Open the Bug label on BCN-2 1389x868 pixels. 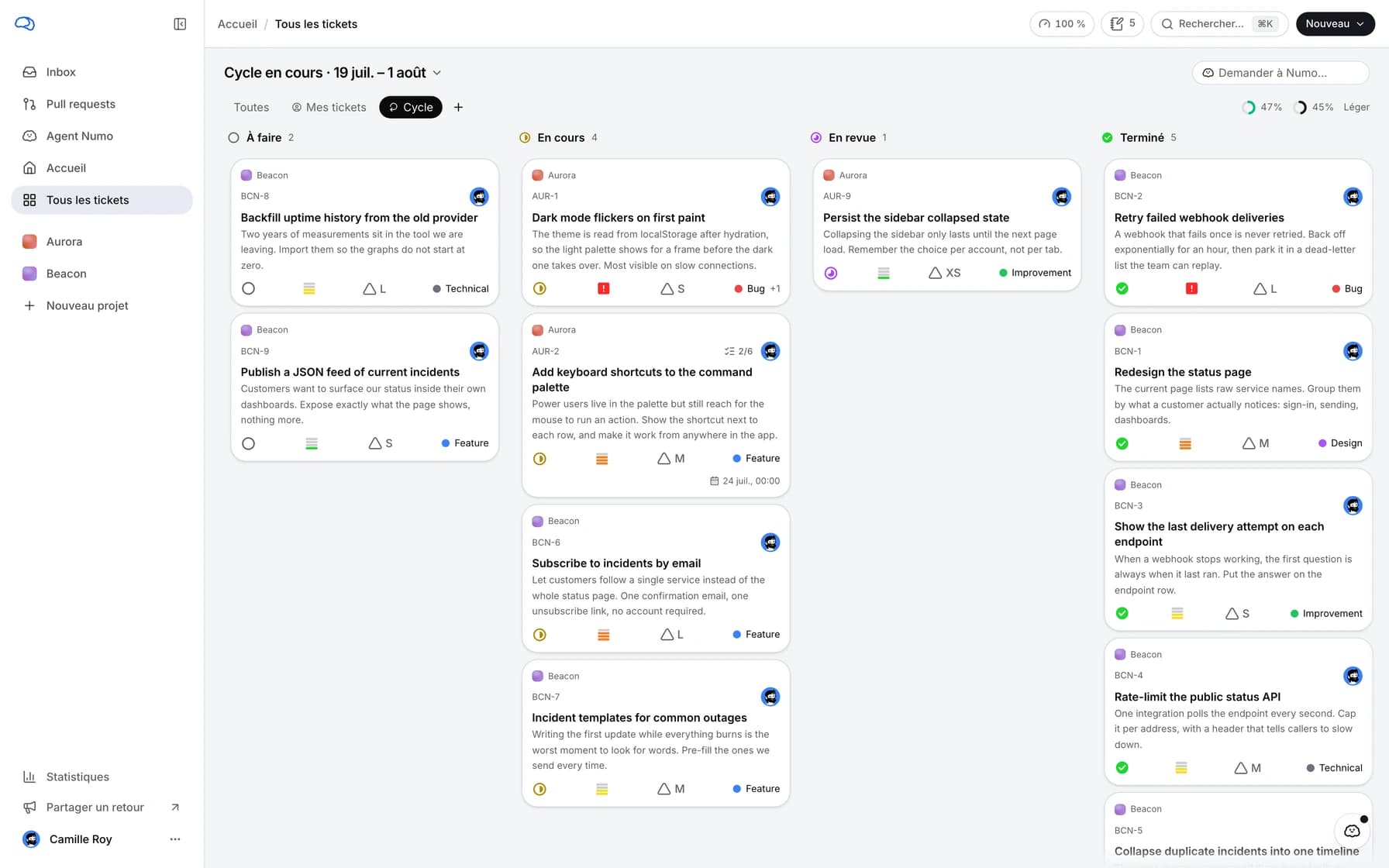click(x=1347, y=288)
